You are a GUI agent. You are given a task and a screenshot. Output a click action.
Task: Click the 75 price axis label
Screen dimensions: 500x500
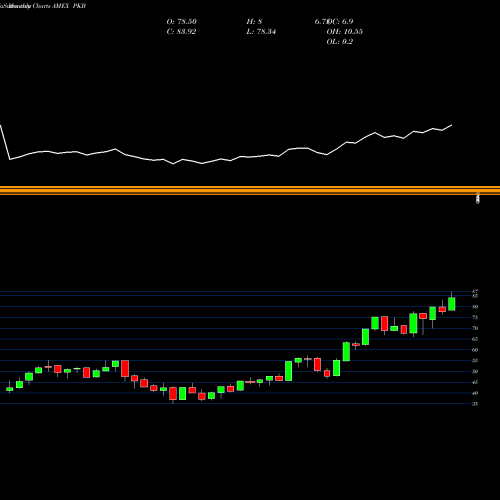click(x=474, y=317)
